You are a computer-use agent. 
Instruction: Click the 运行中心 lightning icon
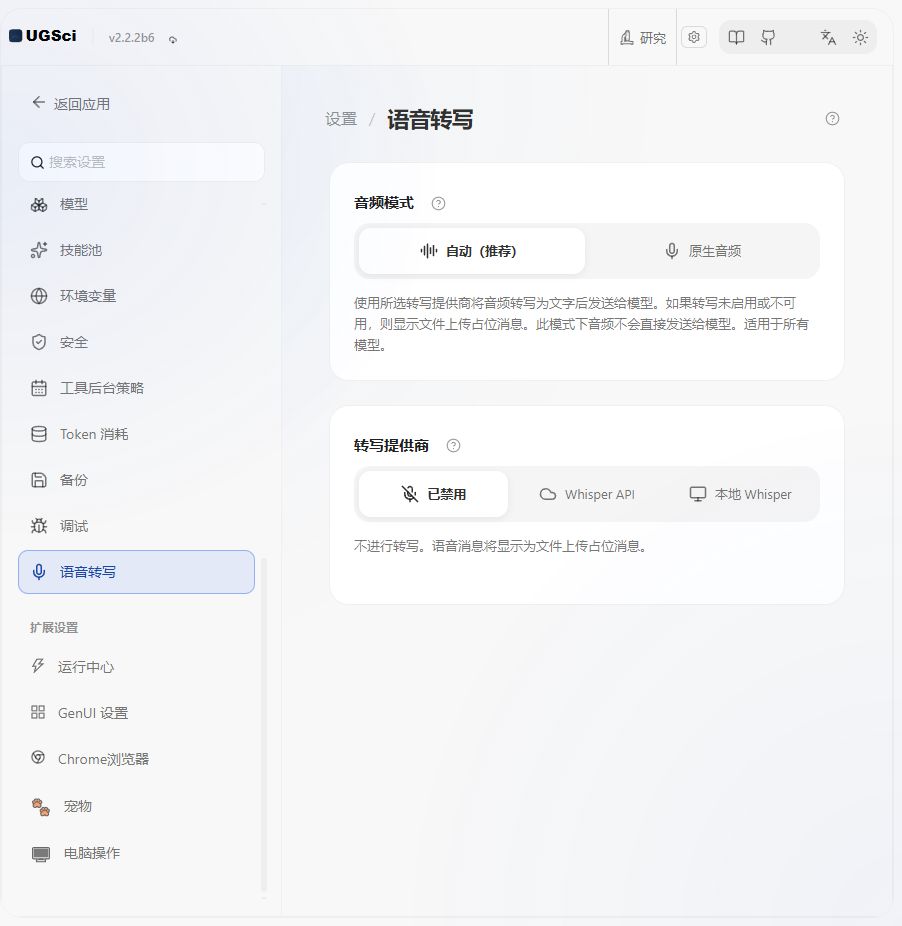click(38, 666)
